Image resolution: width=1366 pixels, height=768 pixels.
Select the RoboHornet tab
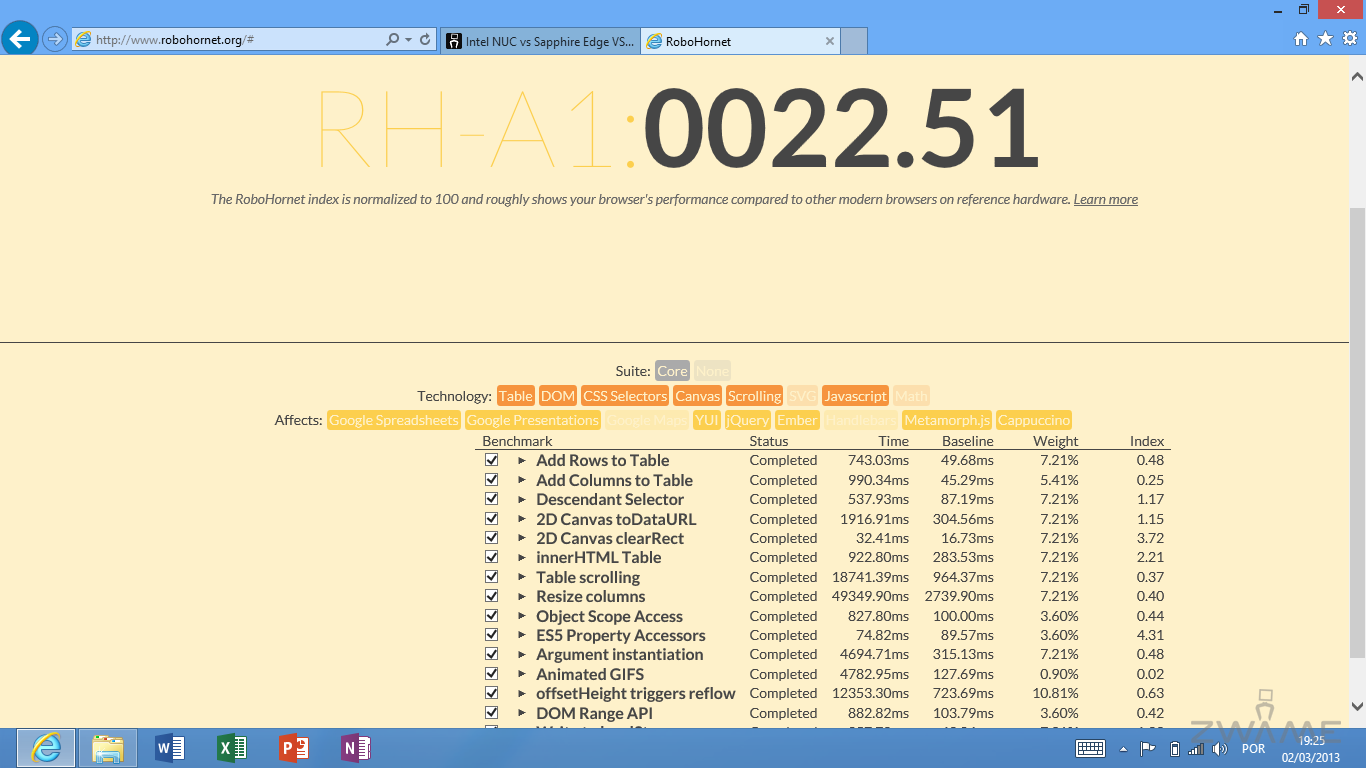tap(740, 41)
